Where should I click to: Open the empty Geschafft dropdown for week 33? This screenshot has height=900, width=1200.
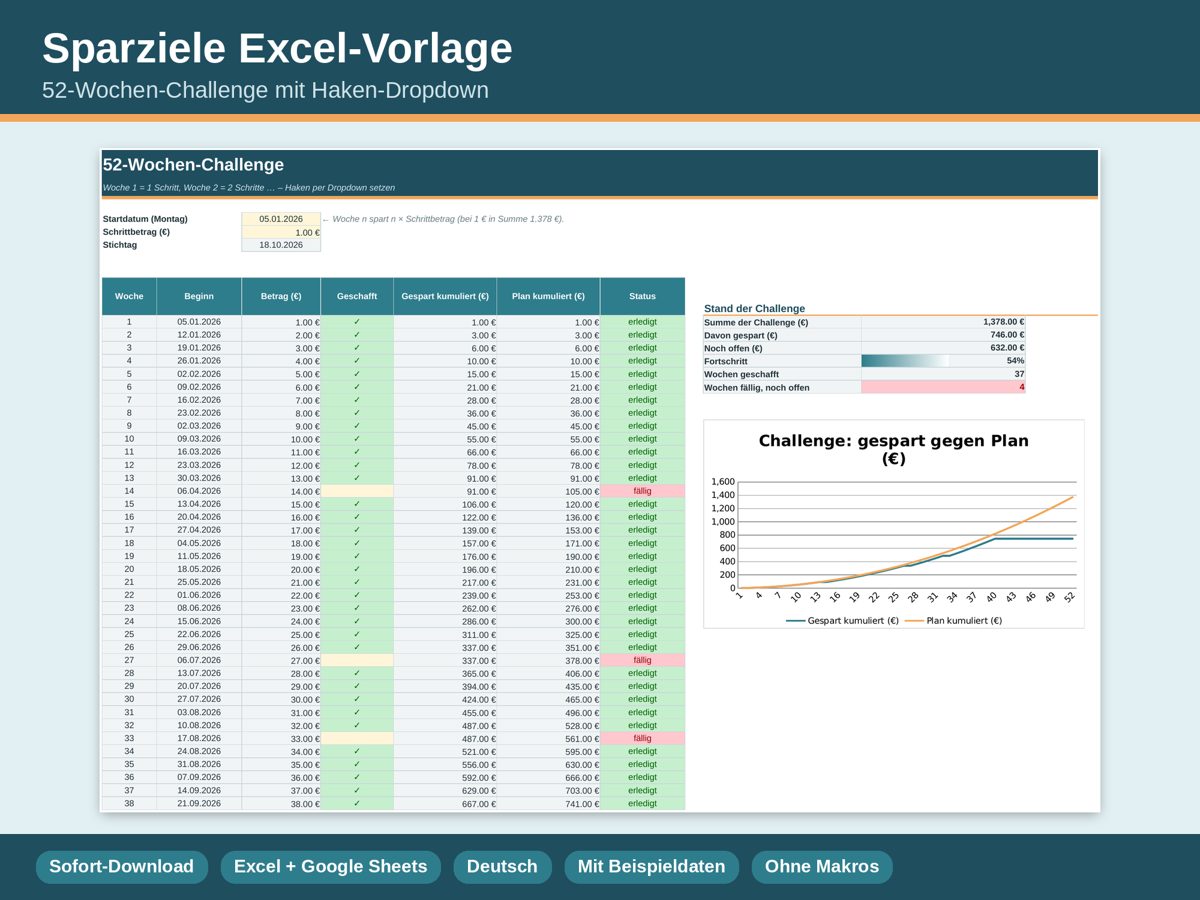pos(357,738)
